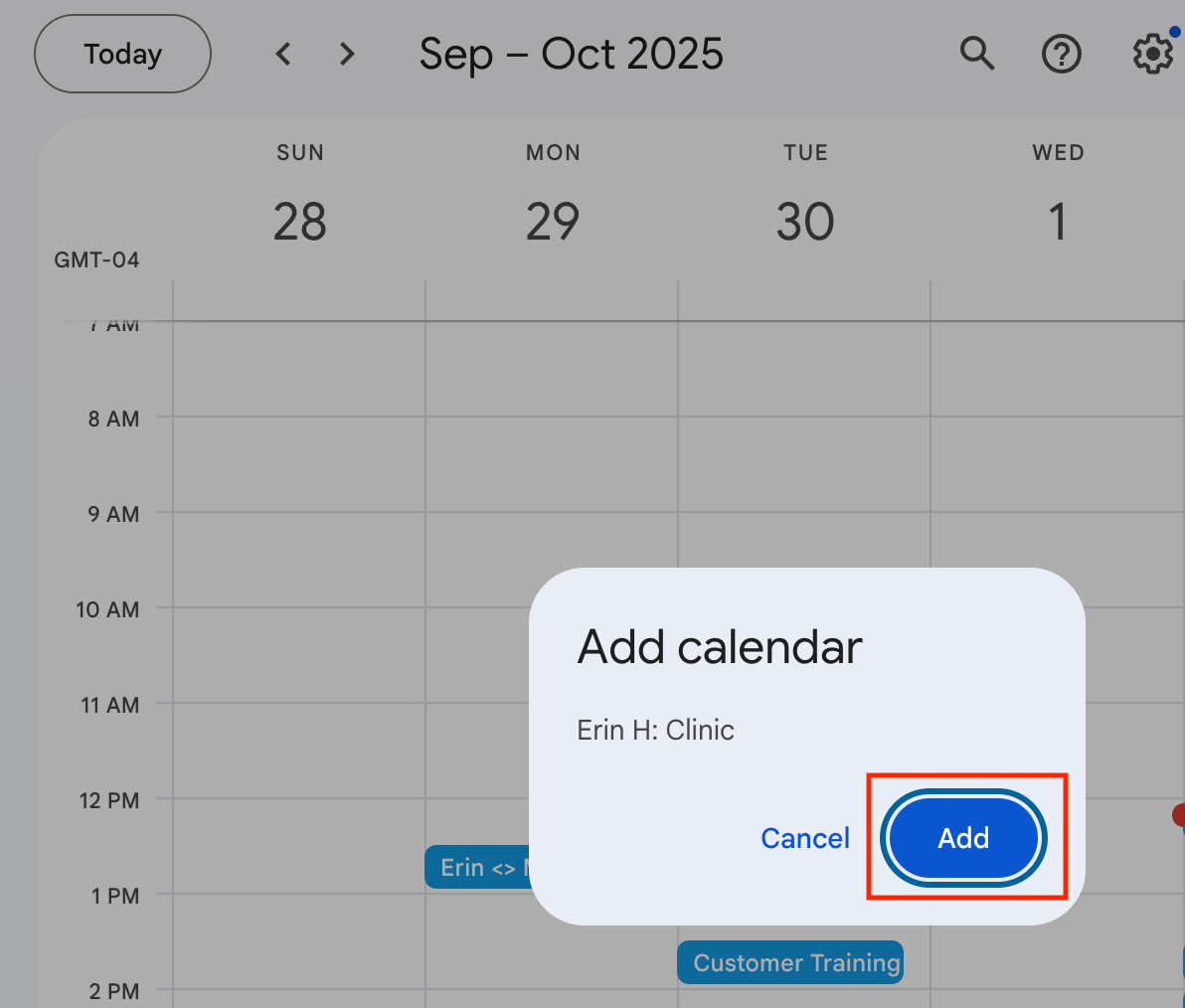This screenshot has height=1008, width=1185.
Task: Select Sunday 28 date header
Action: [299, 221]
